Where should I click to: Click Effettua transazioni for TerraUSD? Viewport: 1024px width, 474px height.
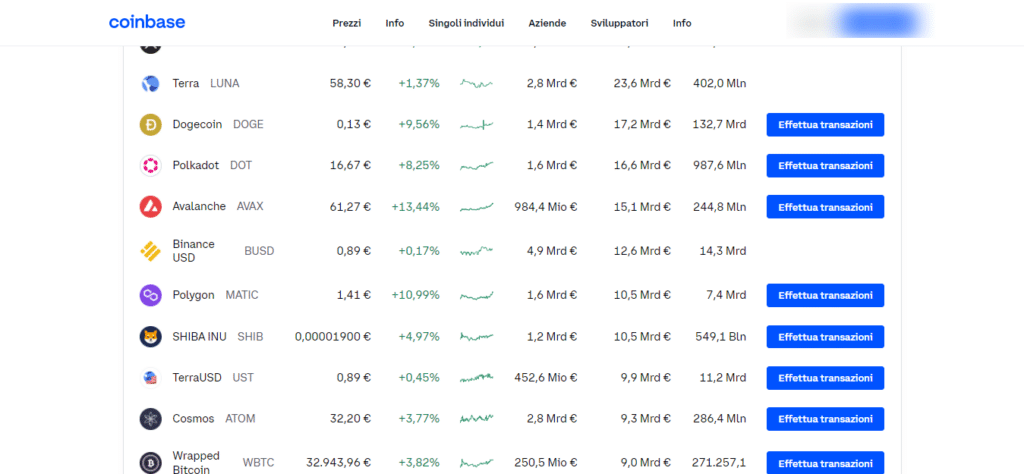(x=825, y=378)
